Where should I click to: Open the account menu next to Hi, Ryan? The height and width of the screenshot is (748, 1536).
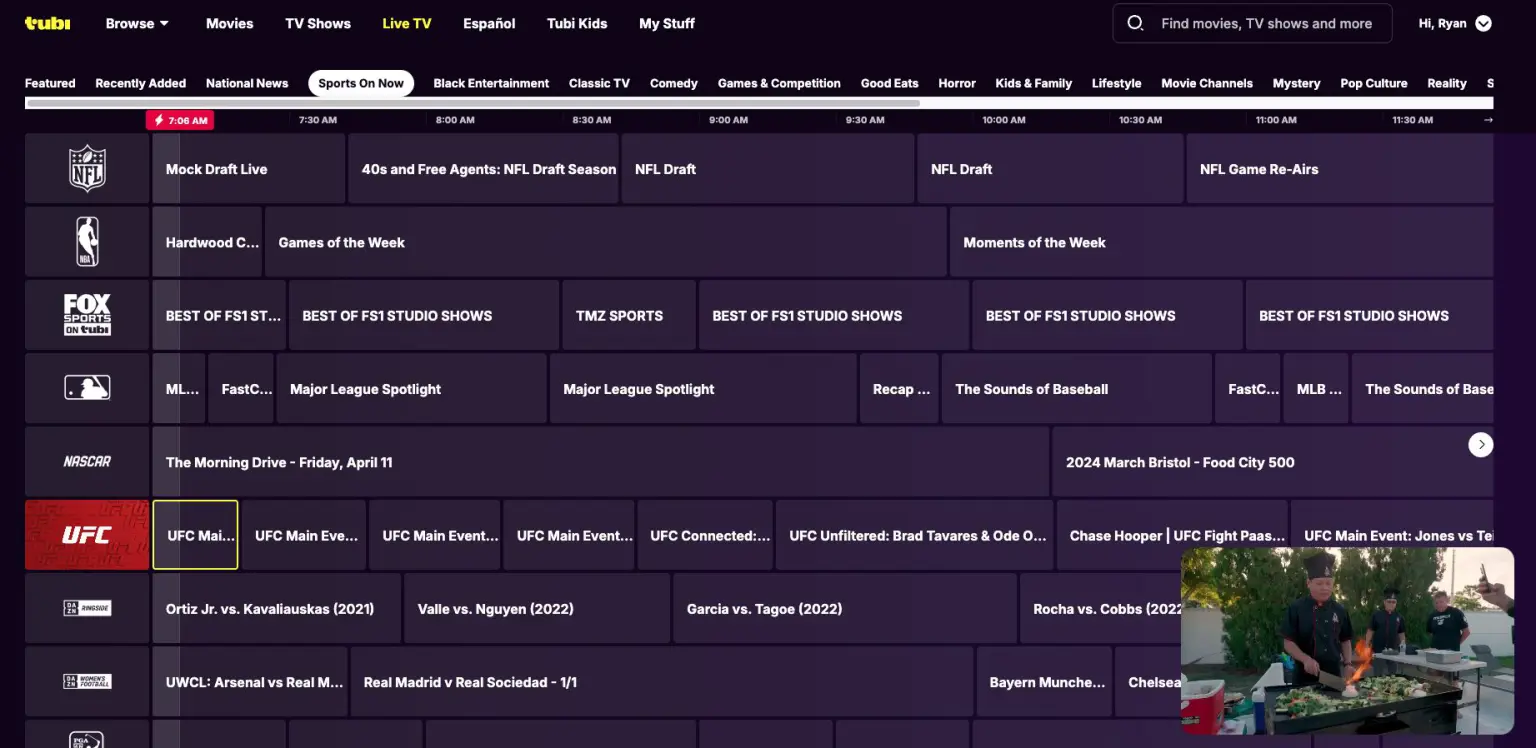[x=1483, y=23]
